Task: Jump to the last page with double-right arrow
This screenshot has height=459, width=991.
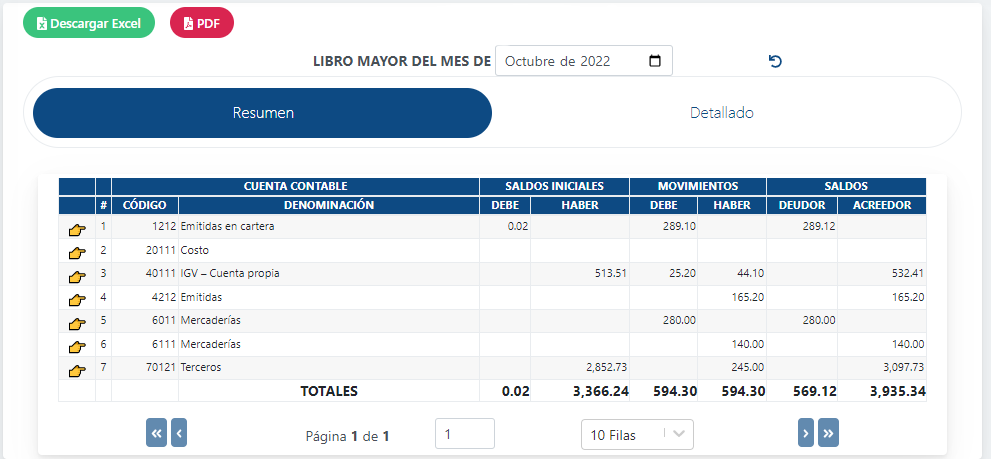Action: 829,433
